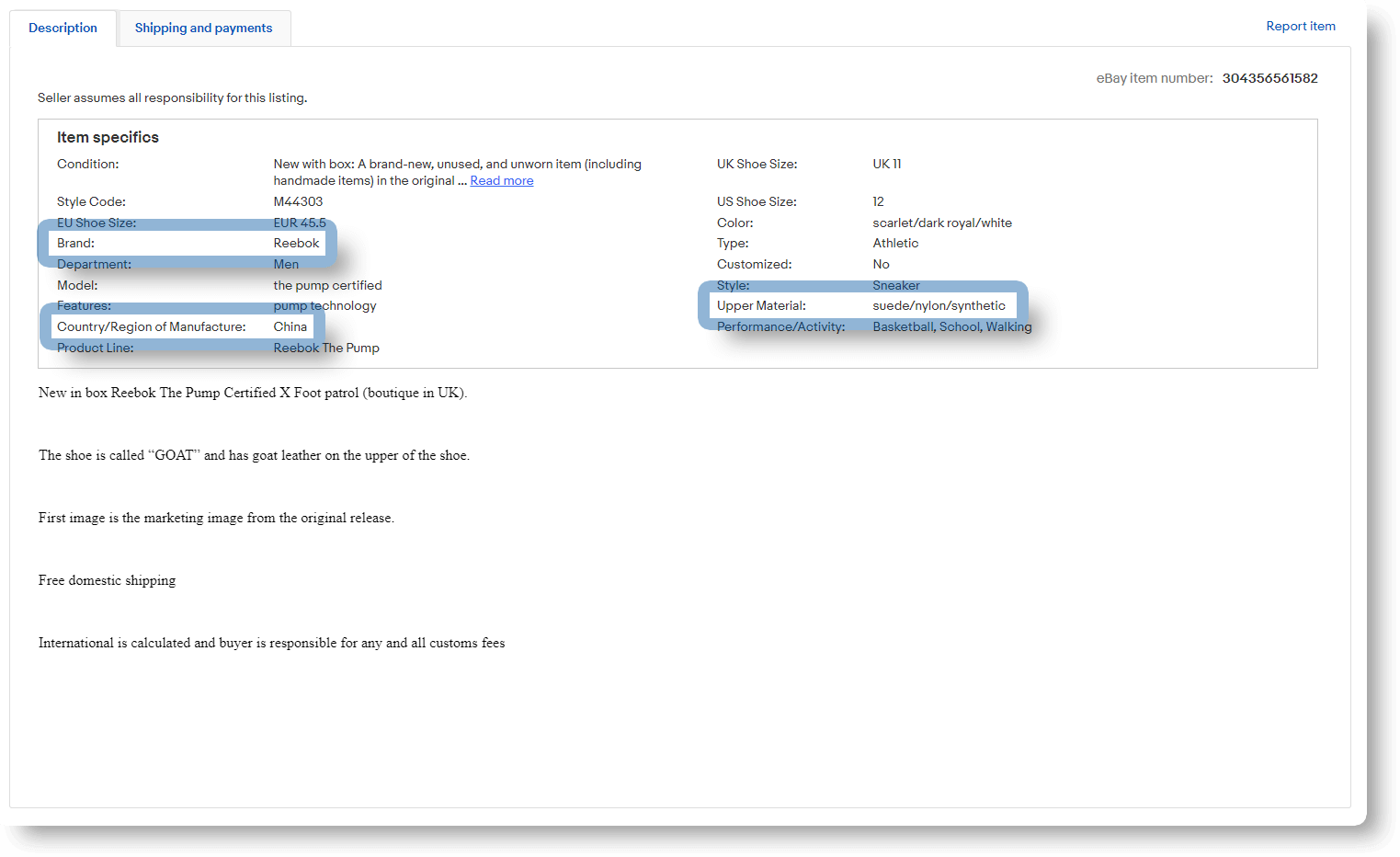This screenshot has height=857, width=1400.
Task: Click the Type value Athletic
Action: pyautogui.click(x=895, y=243)
